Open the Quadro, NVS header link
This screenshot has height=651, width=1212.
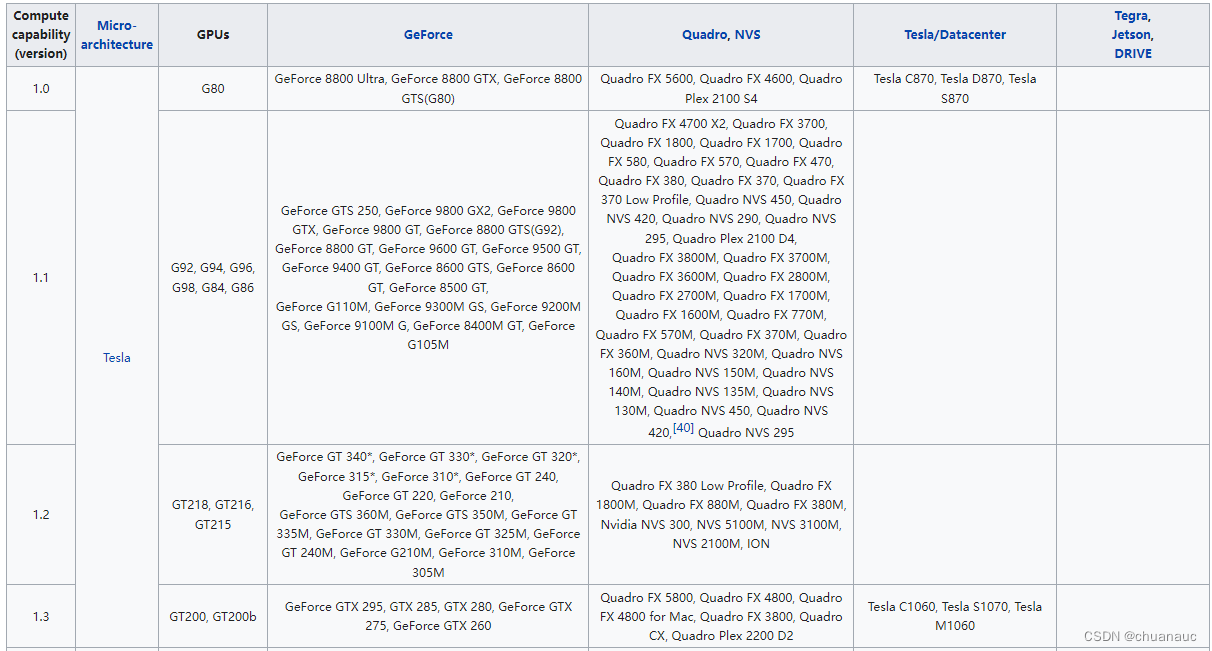[721, 35]
